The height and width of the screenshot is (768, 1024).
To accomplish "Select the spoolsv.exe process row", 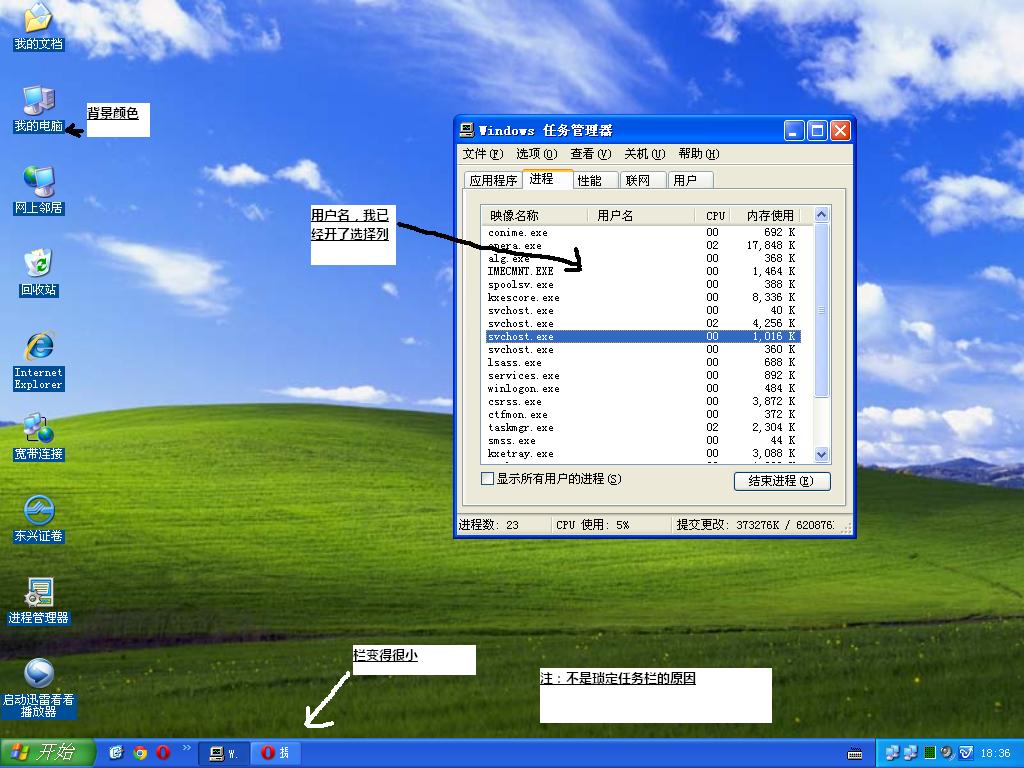I will 643,285.
